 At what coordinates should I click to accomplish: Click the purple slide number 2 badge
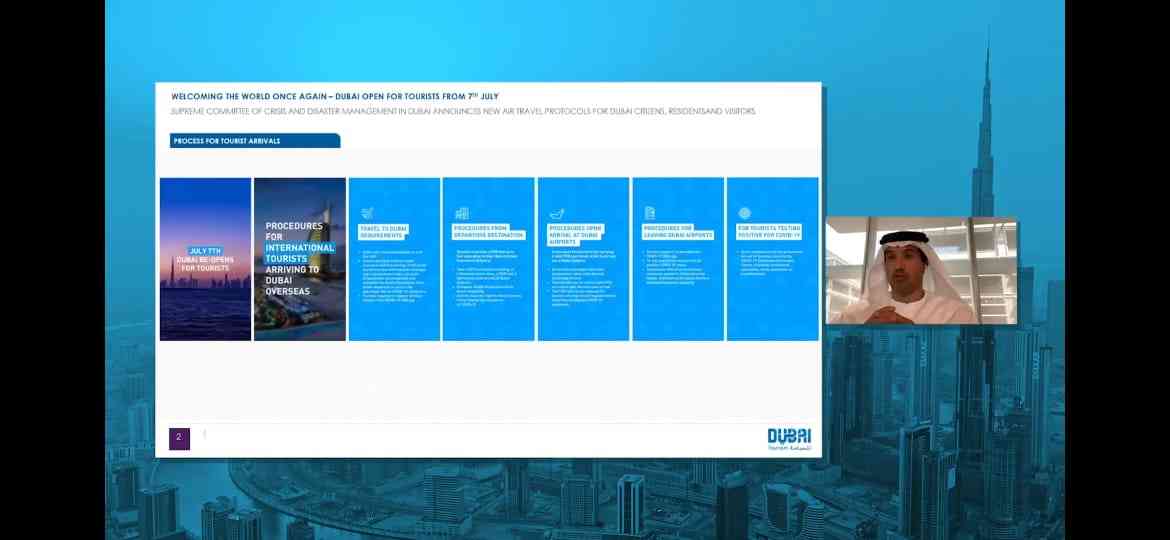[179, 437]
